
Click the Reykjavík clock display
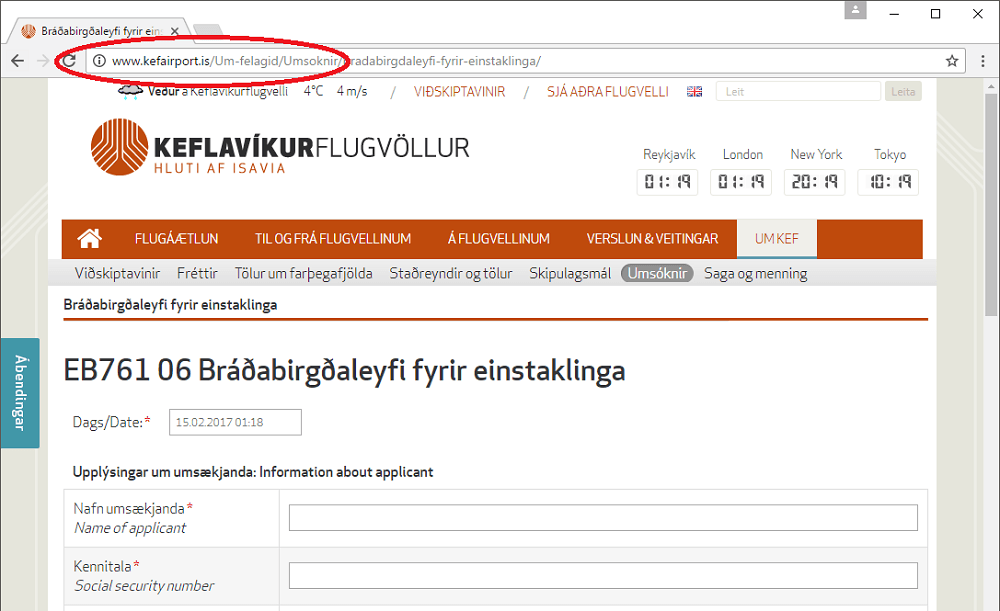[x=667, y=182]
